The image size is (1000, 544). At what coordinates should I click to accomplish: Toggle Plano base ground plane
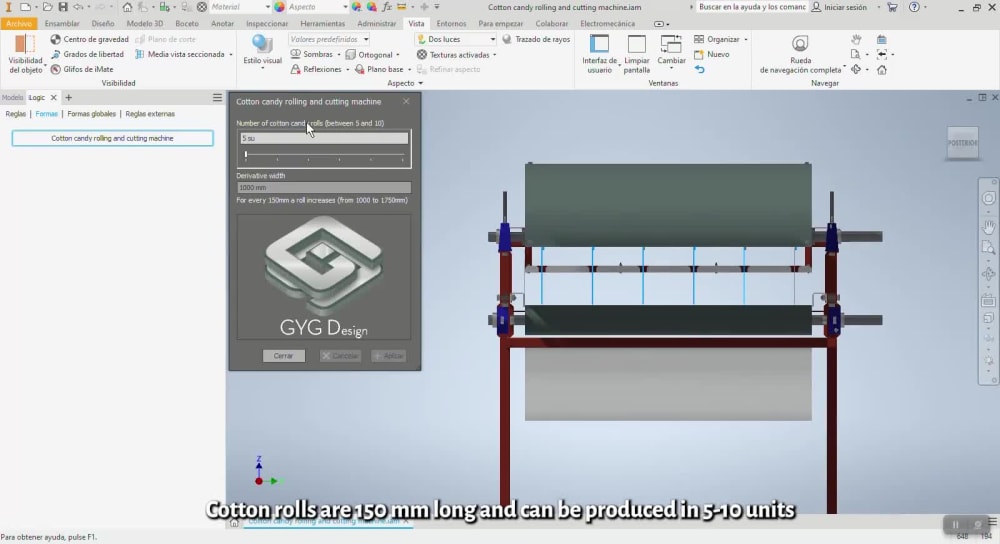[379, 69]
